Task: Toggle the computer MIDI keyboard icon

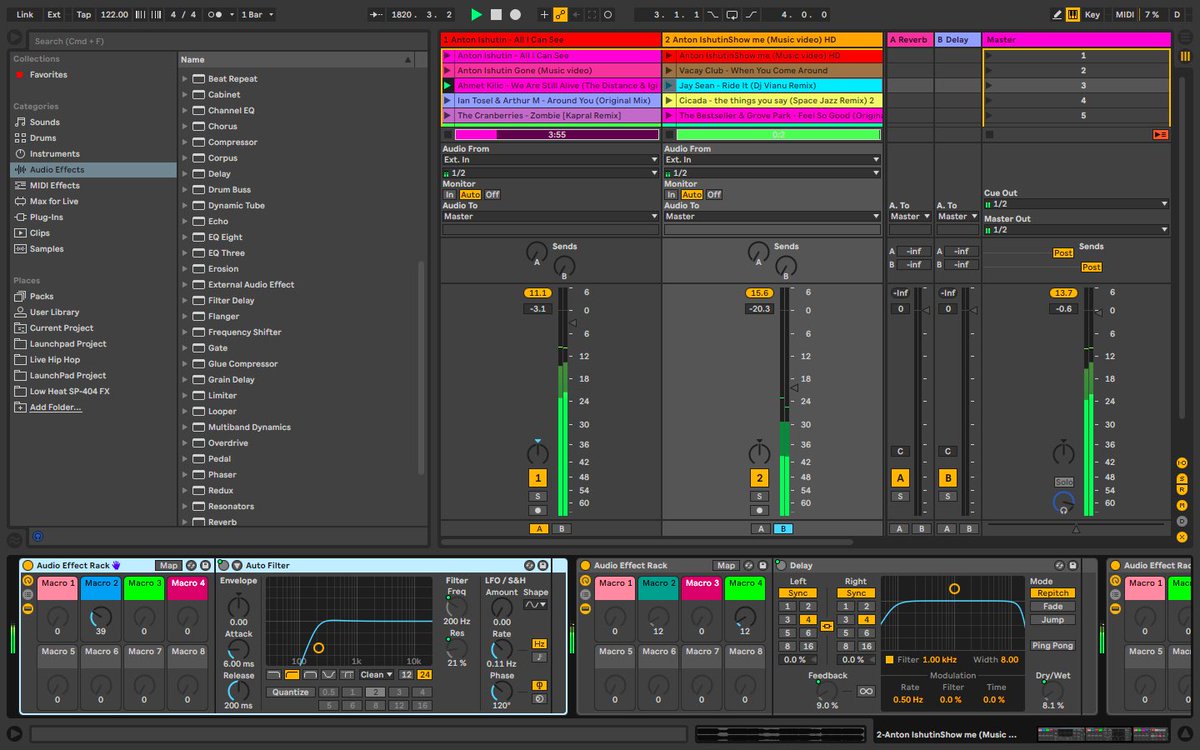Action: click(1072, 15)
